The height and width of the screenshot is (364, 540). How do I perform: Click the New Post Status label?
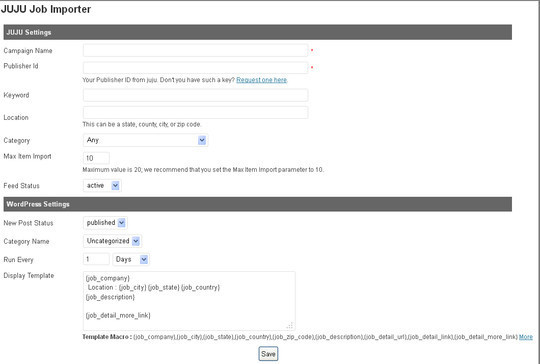pyautogui.click(x=28, y=223)
